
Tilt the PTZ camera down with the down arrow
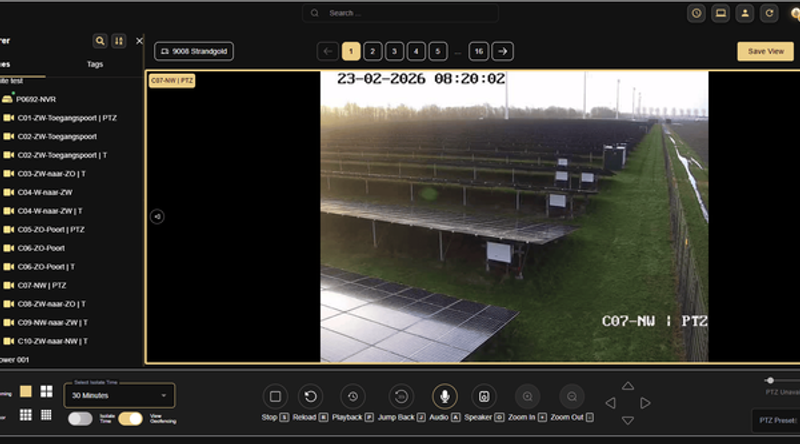click(x=628, y=421)
